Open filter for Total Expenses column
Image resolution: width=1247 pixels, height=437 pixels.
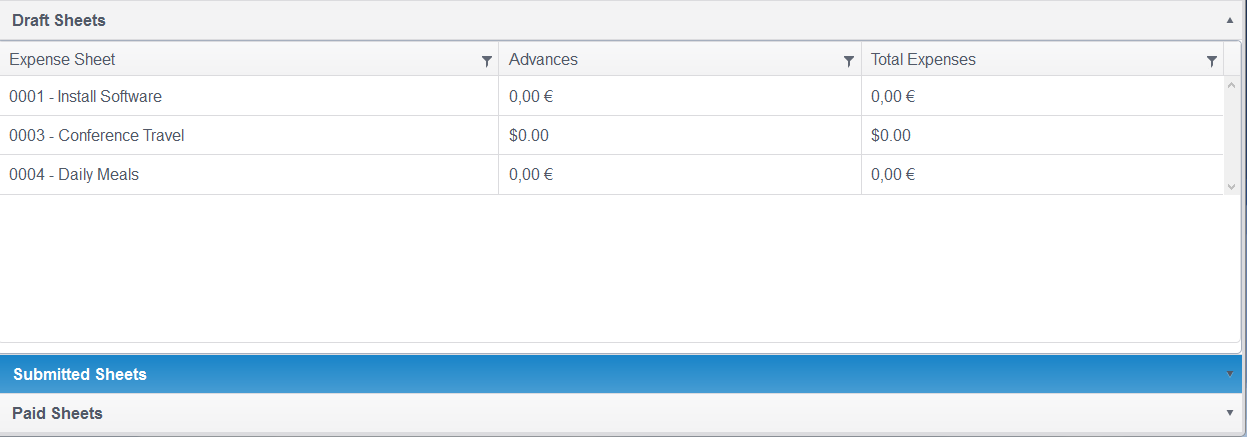[x=1212, y=61]
